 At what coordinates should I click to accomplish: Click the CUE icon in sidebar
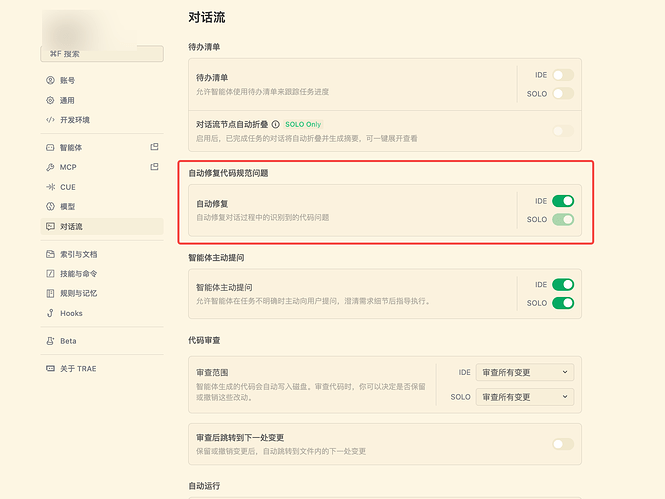pyautogui.click(x=50, y=187)
